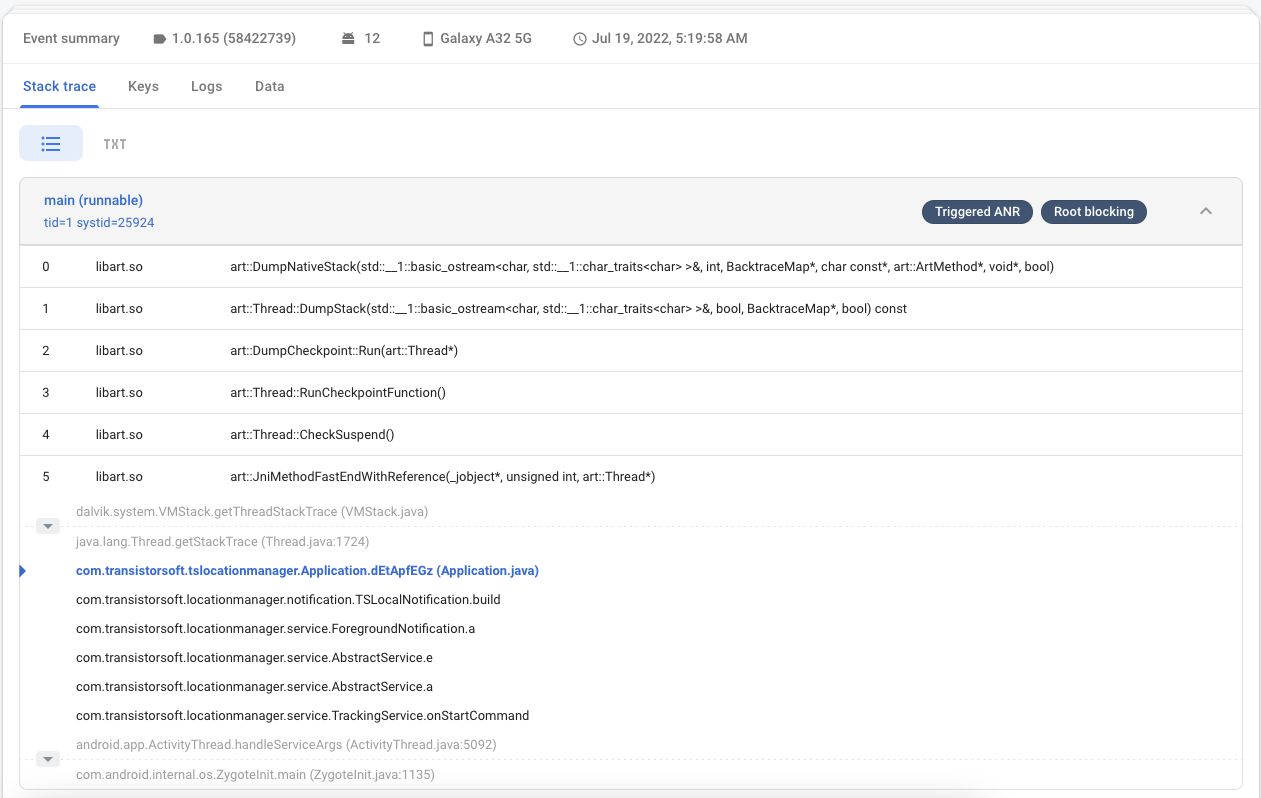Viewport: 1261px width, 798px height.
Task: Collapse the main (runnable) thread section
Action: (x=1206, y=211)
